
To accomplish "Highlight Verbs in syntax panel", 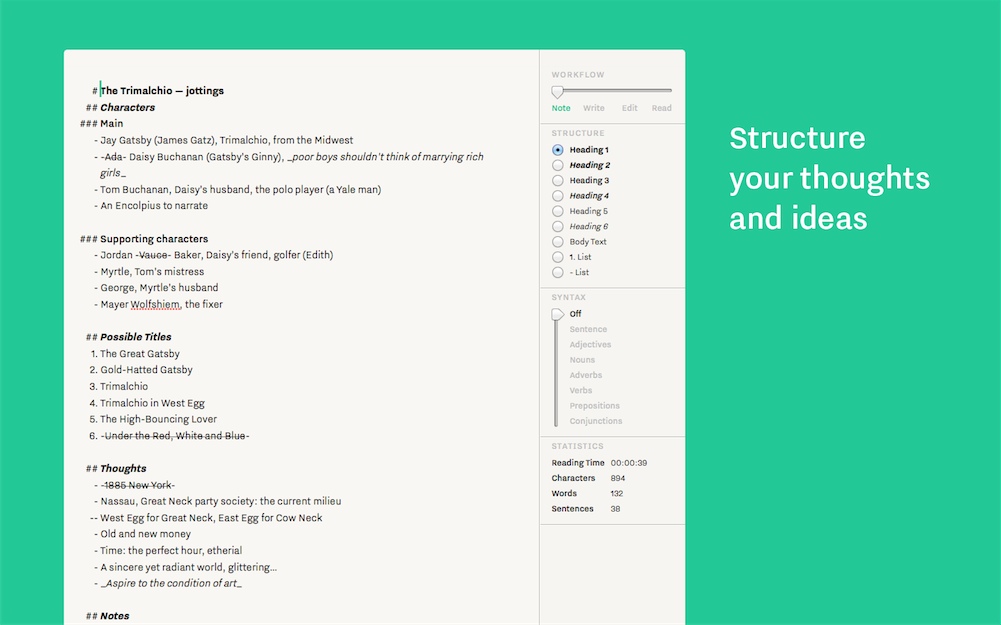I will click(580, 391).
